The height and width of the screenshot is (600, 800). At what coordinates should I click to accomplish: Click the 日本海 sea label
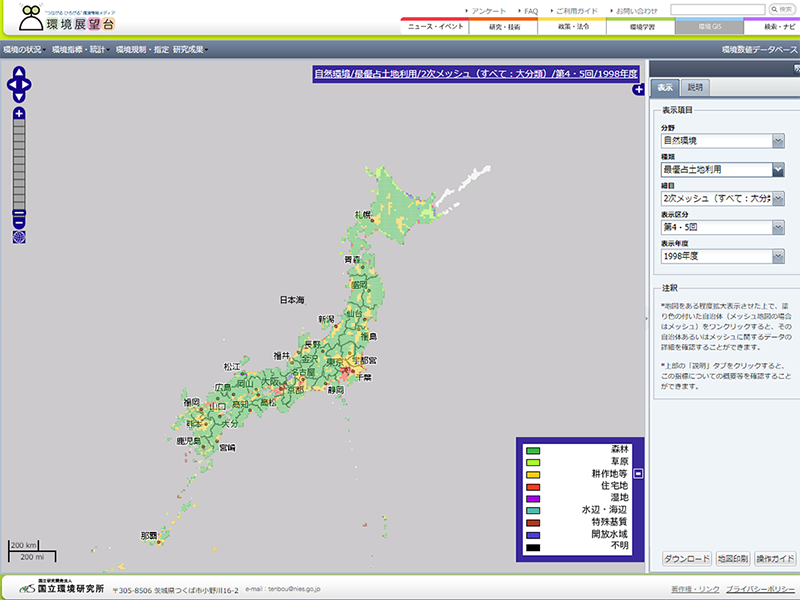(x=292, y=300)
